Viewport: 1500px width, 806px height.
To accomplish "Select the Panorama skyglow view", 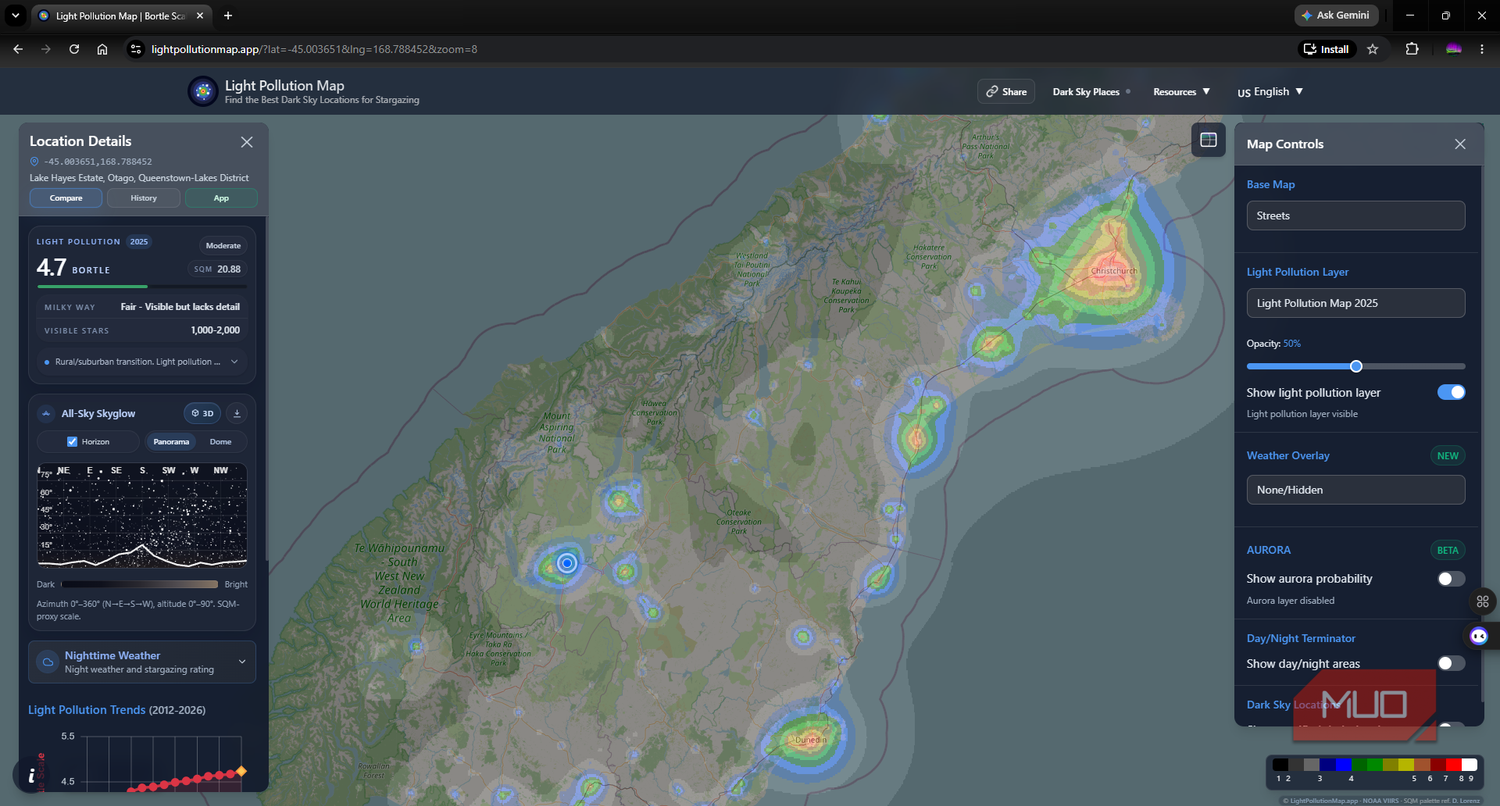I will (x=172, y=441).
